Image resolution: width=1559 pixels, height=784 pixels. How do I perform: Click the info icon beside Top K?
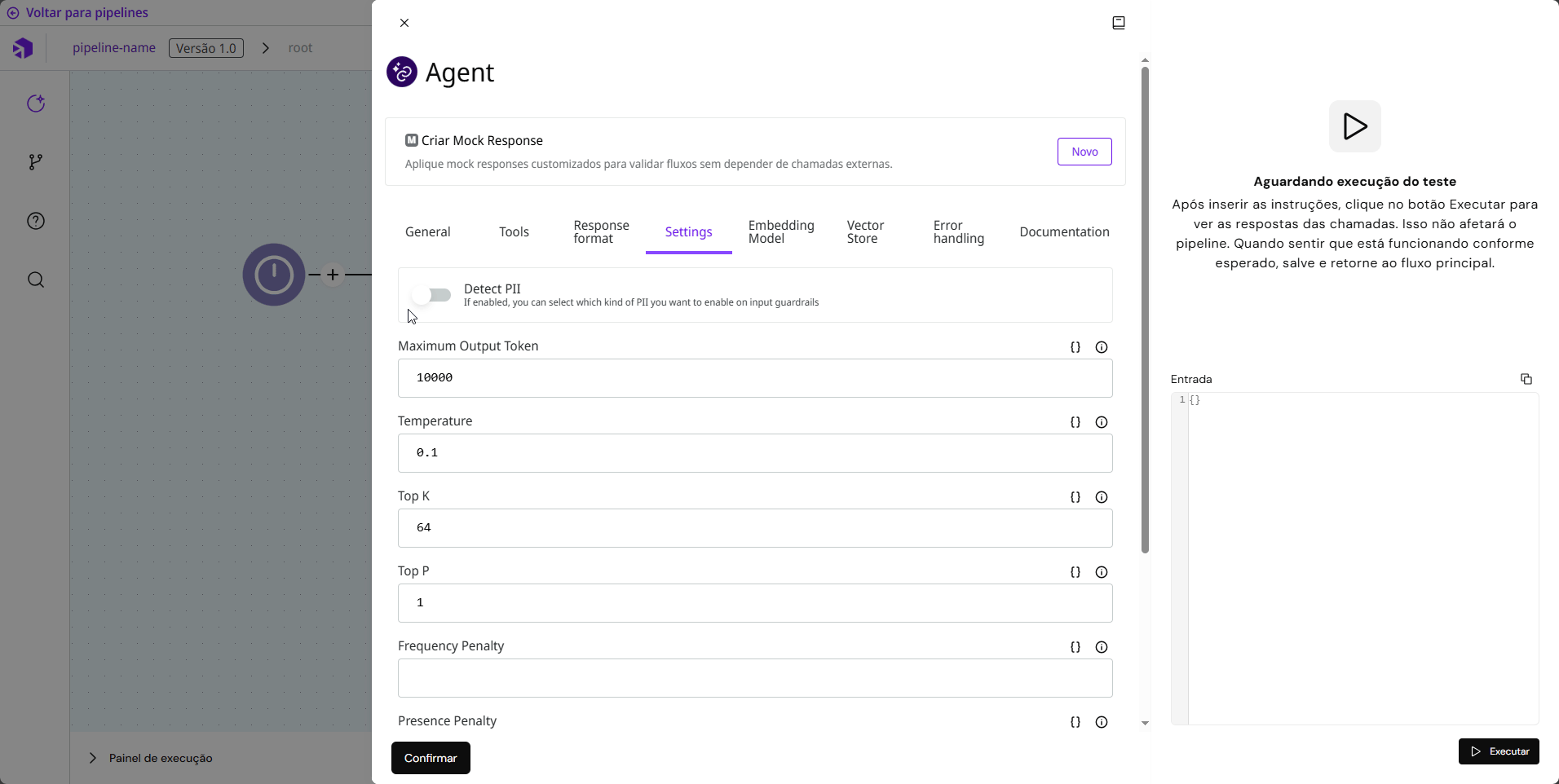[x=1102, y=497]
